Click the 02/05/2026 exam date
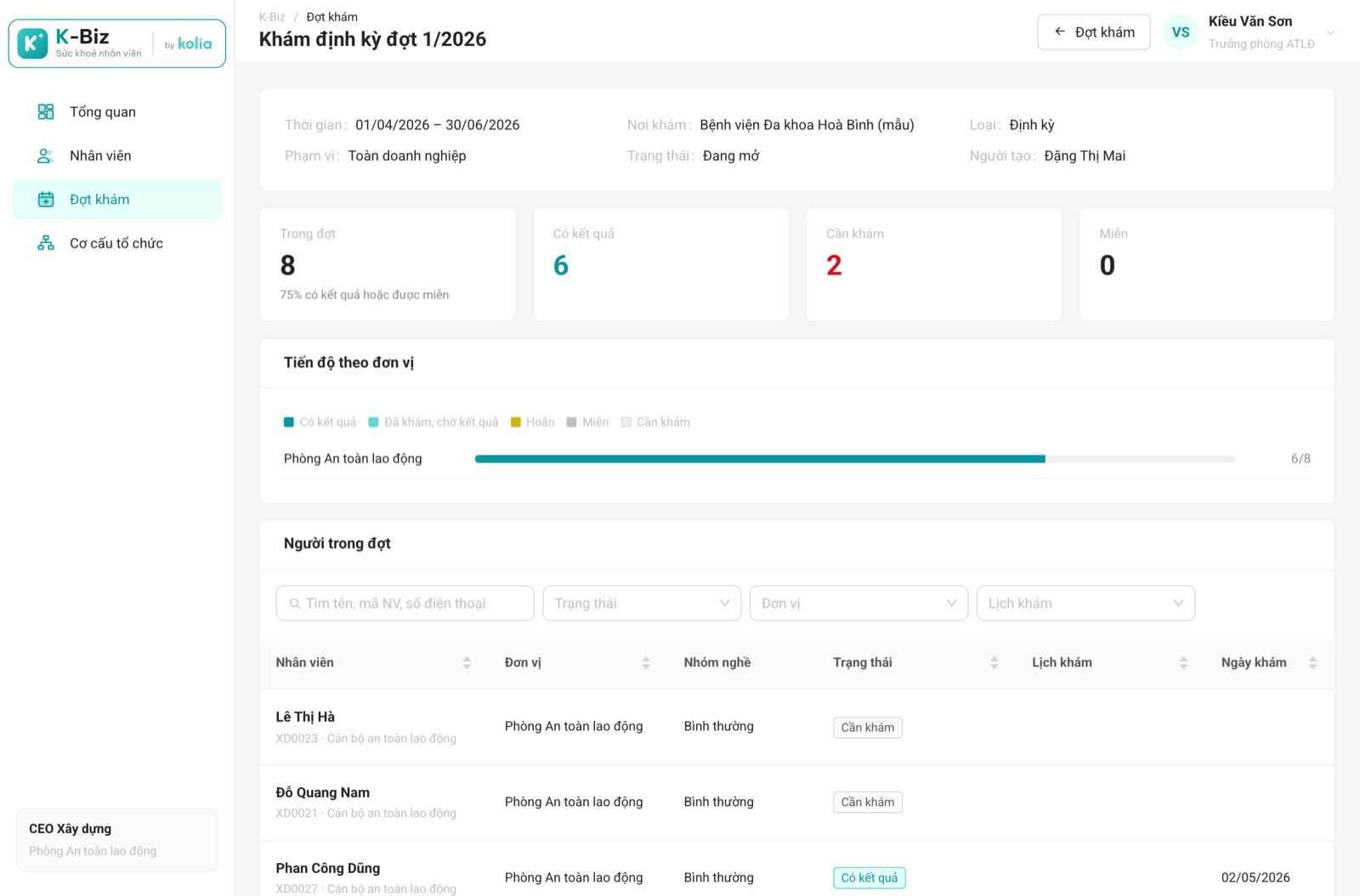The width and height of the screenshot is (1360, 896). (1255, 877)
